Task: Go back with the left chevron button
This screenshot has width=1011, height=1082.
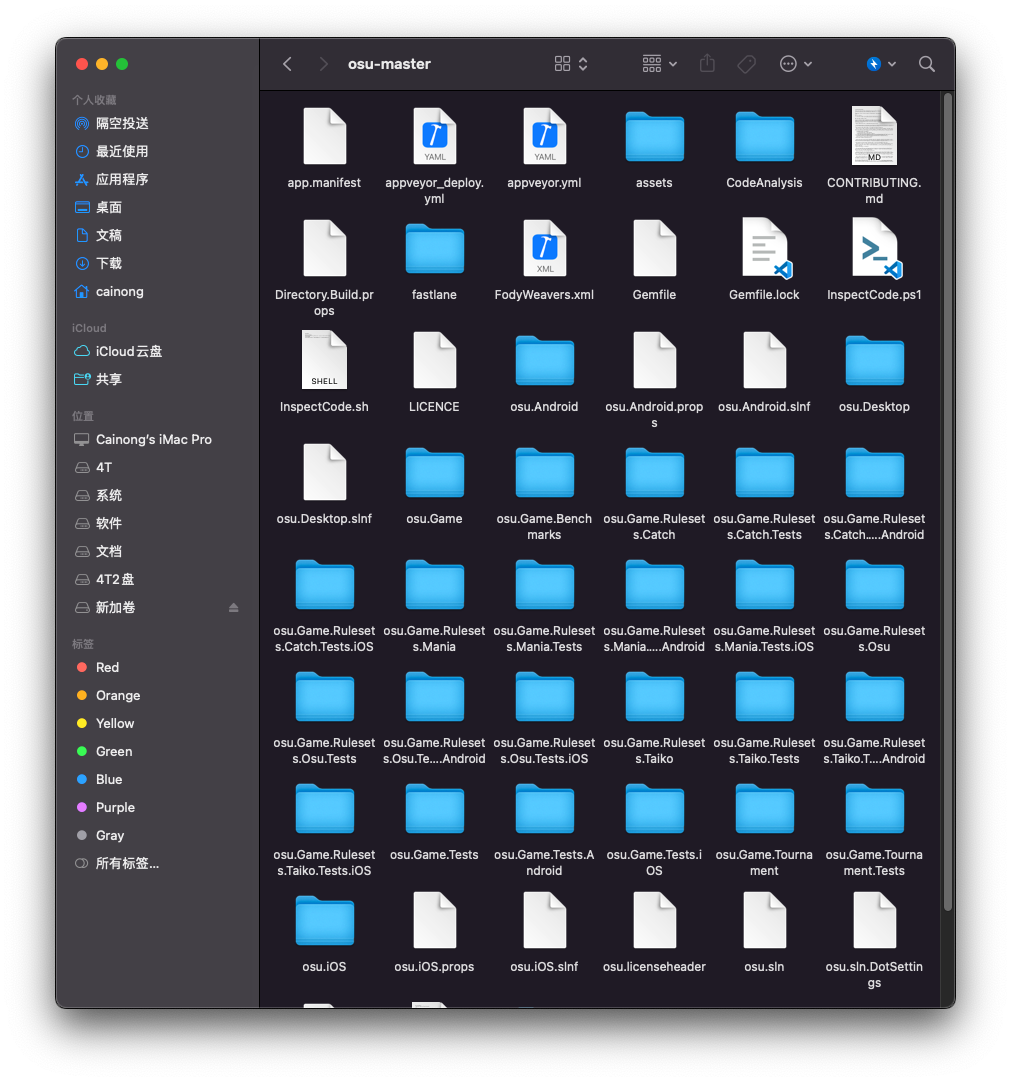Action: coord(287,64)
